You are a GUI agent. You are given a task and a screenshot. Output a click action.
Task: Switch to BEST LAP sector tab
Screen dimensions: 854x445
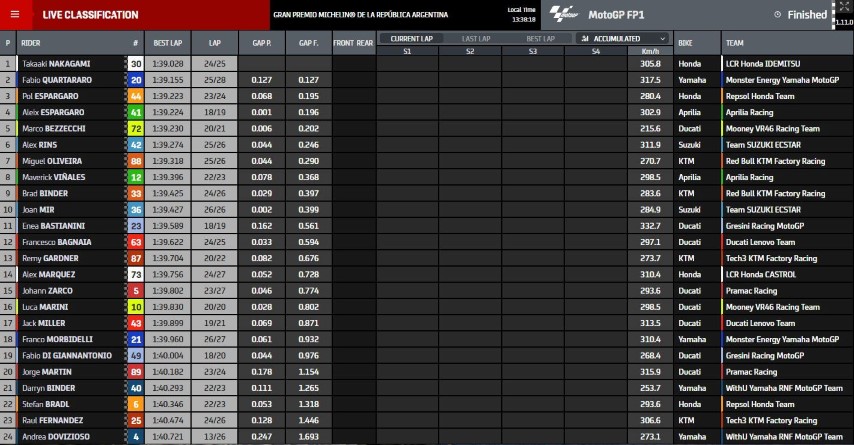click(540, 39)
